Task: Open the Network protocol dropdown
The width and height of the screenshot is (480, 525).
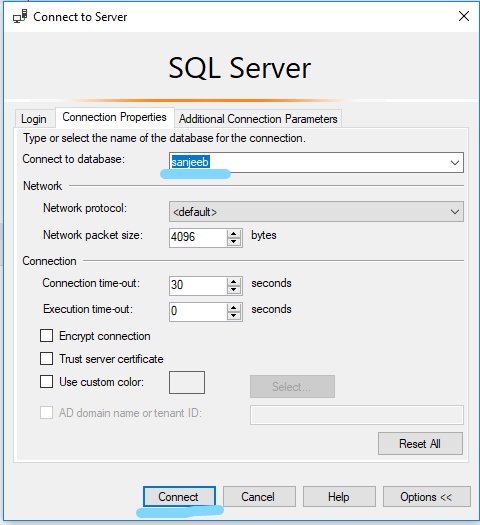Action: (x=316, y=211)
